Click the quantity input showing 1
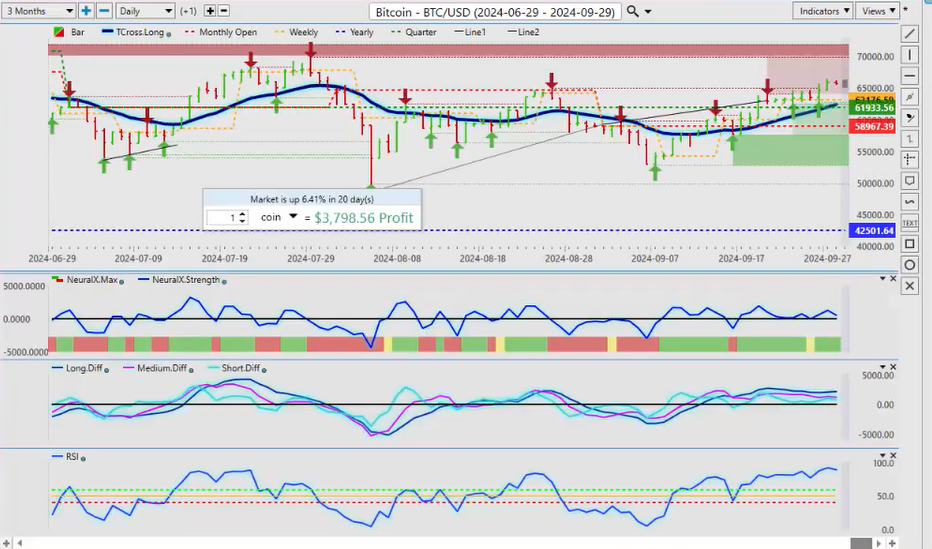Image resolution: width=932 pixels, height=549 pixels. pos(222,217)
